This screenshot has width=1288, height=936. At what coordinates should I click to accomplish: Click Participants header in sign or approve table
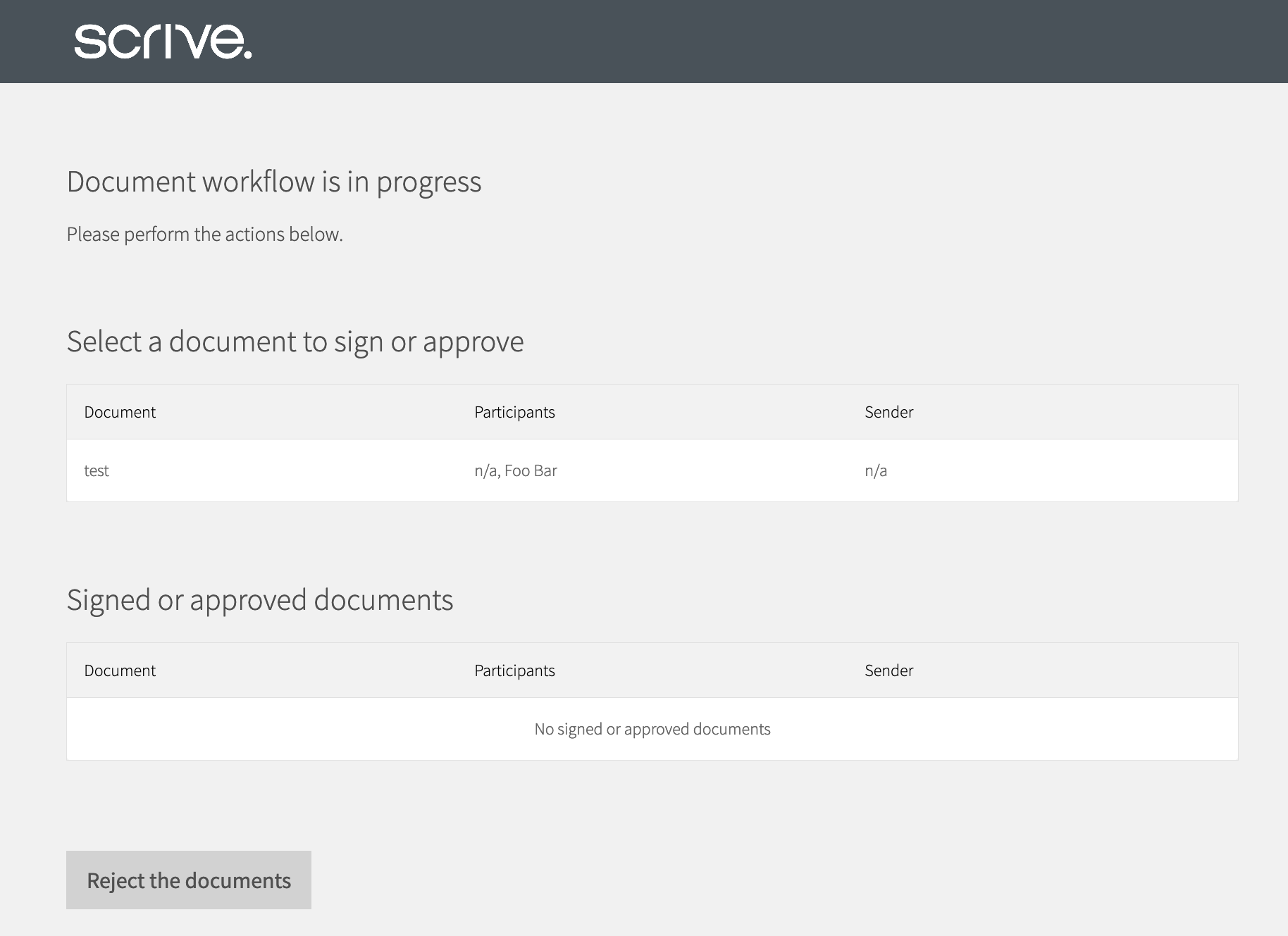point(514,412)
